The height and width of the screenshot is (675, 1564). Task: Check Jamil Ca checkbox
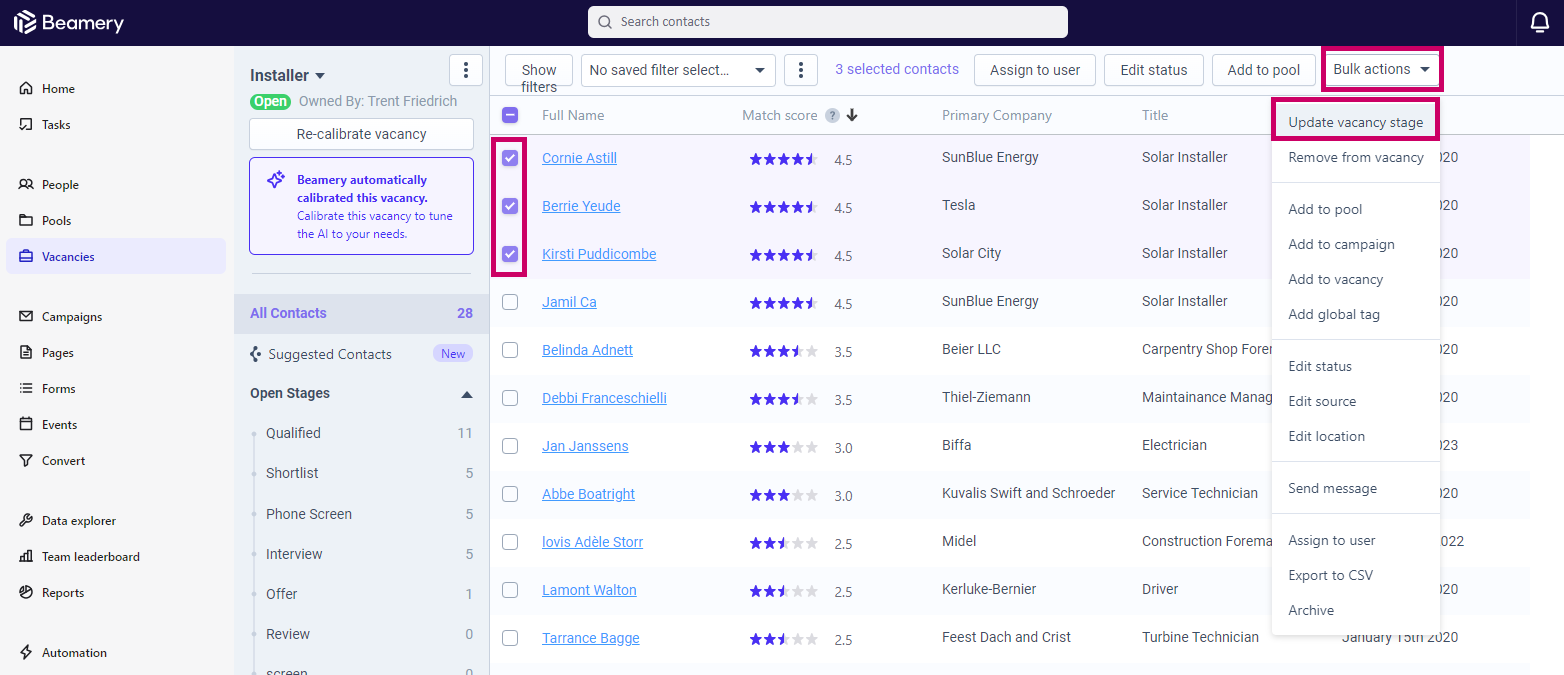coord(510,302)
